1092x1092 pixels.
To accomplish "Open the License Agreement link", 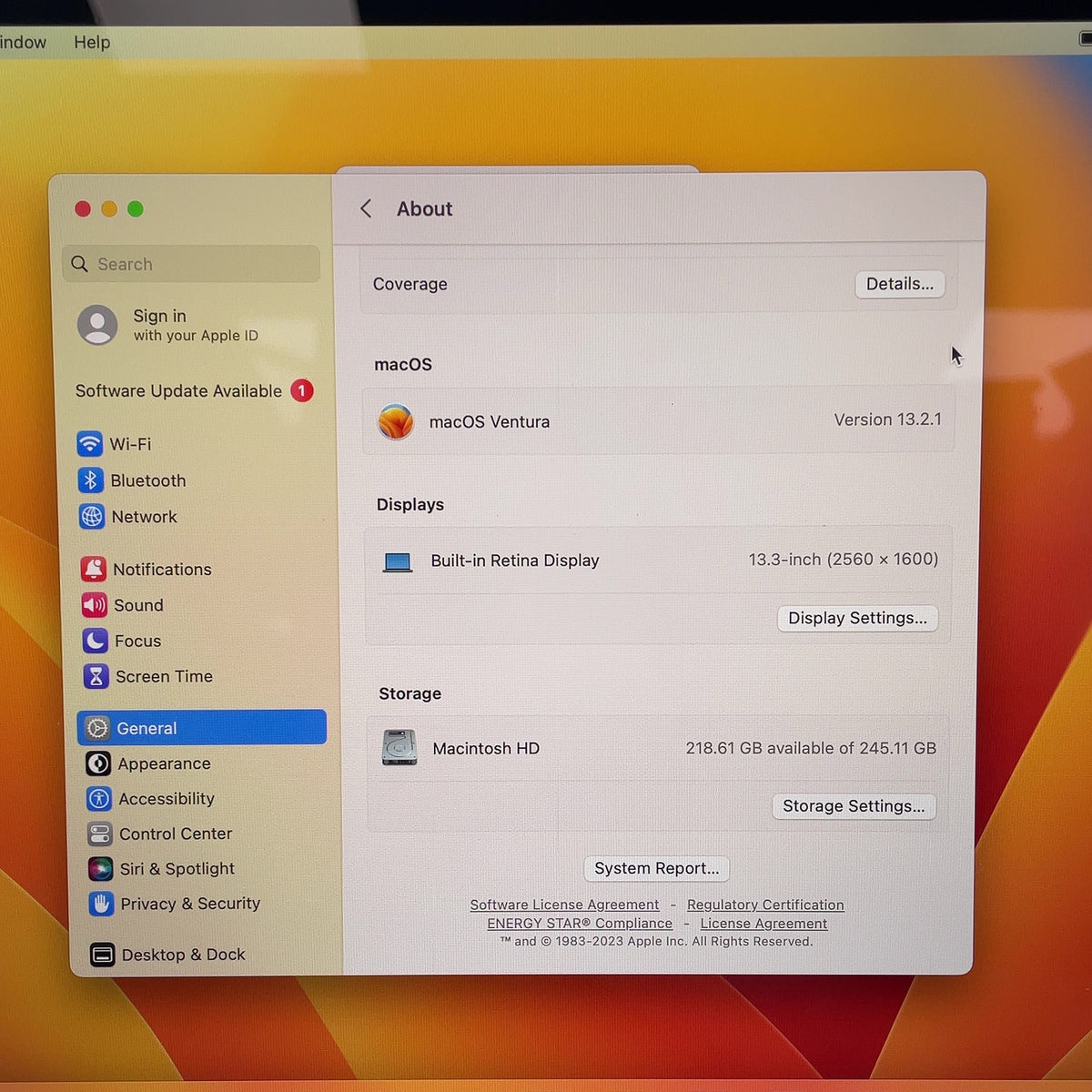I will pyautogui.click(x=763, y=923).
